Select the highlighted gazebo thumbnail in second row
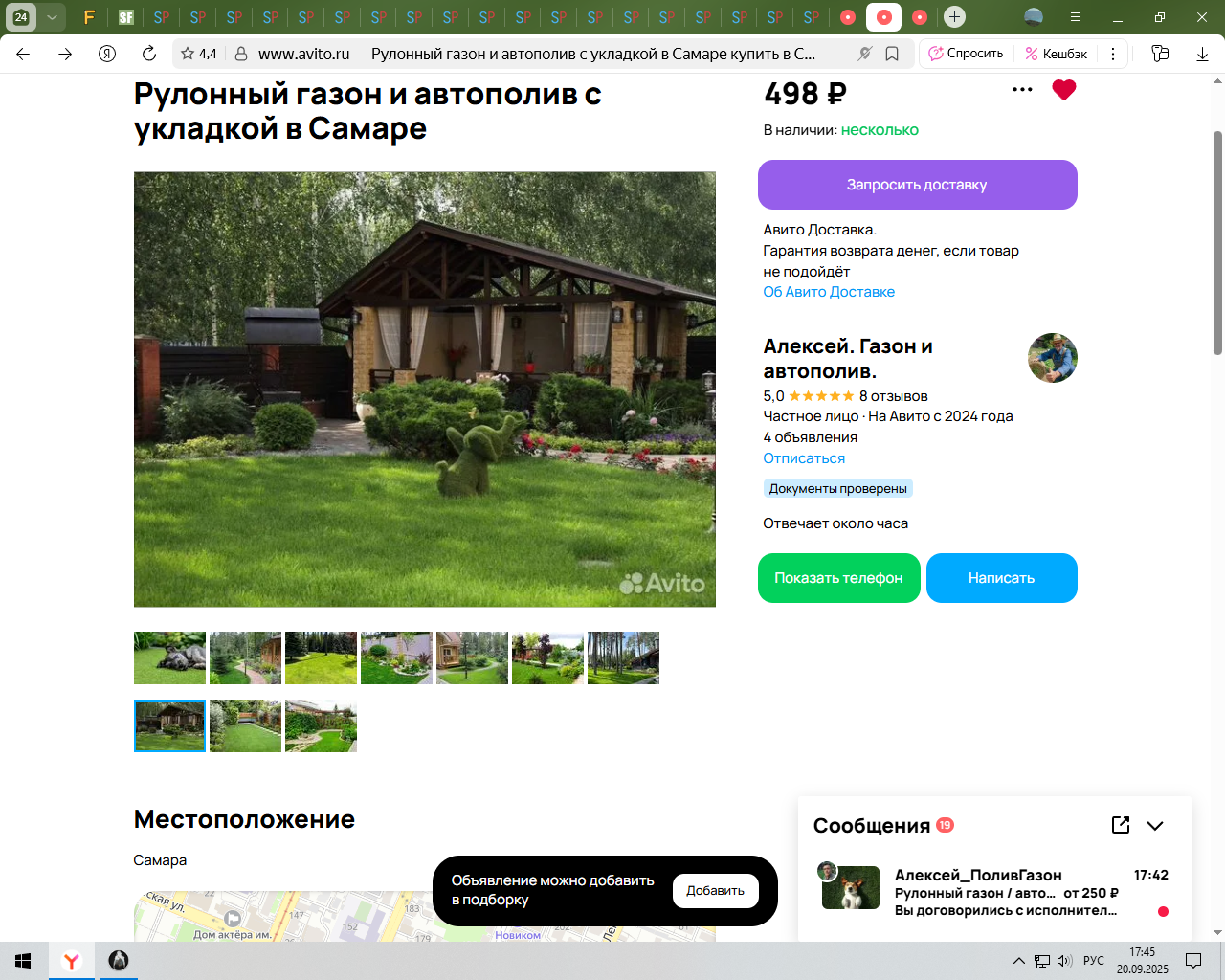Screen dimensions: 1225x980 [x=169, y=725]
